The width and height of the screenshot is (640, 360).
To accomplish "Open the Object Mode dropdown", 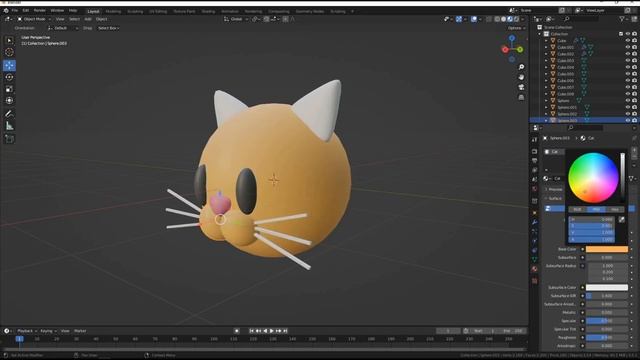I will click(x=34, y=19).
